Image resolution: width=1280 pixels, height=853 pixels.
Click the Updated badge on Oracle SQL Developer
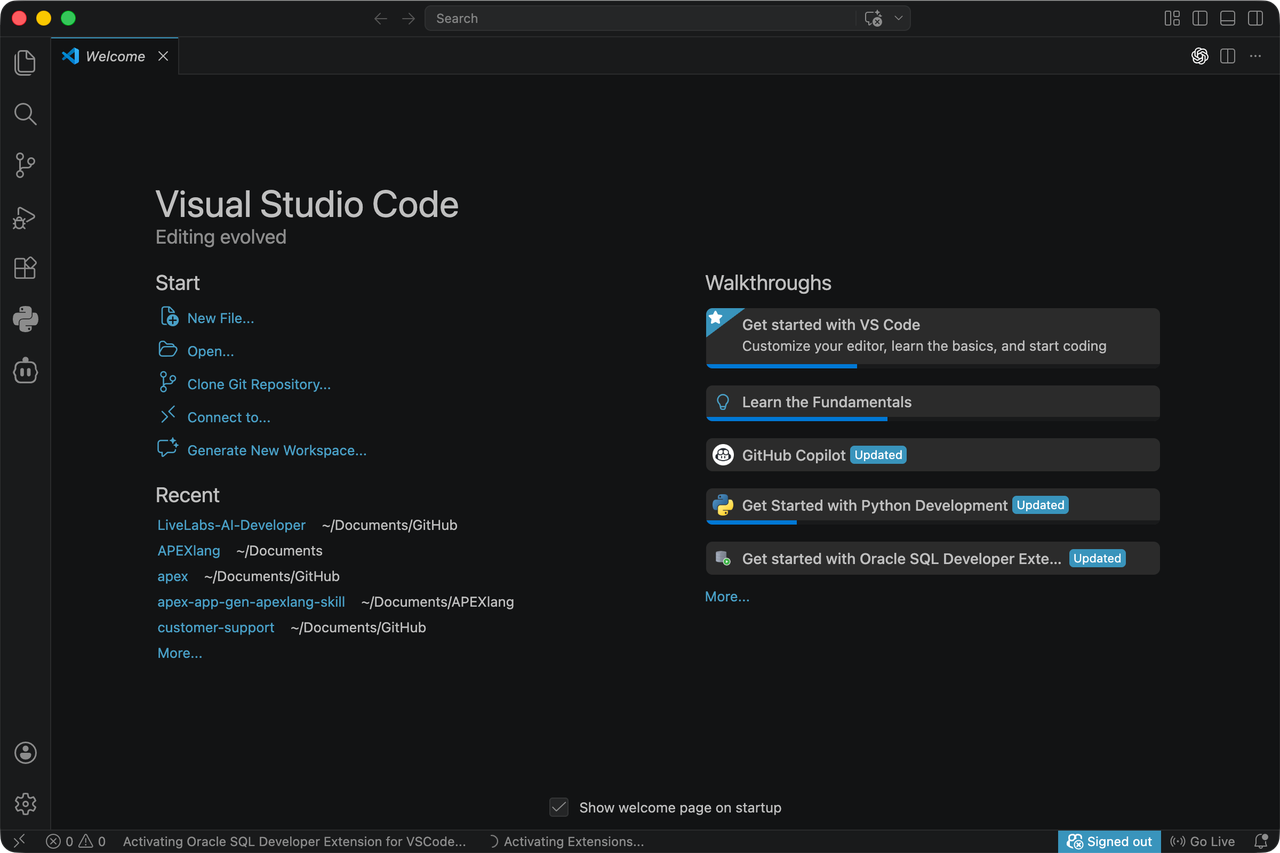coord(1097,558)
